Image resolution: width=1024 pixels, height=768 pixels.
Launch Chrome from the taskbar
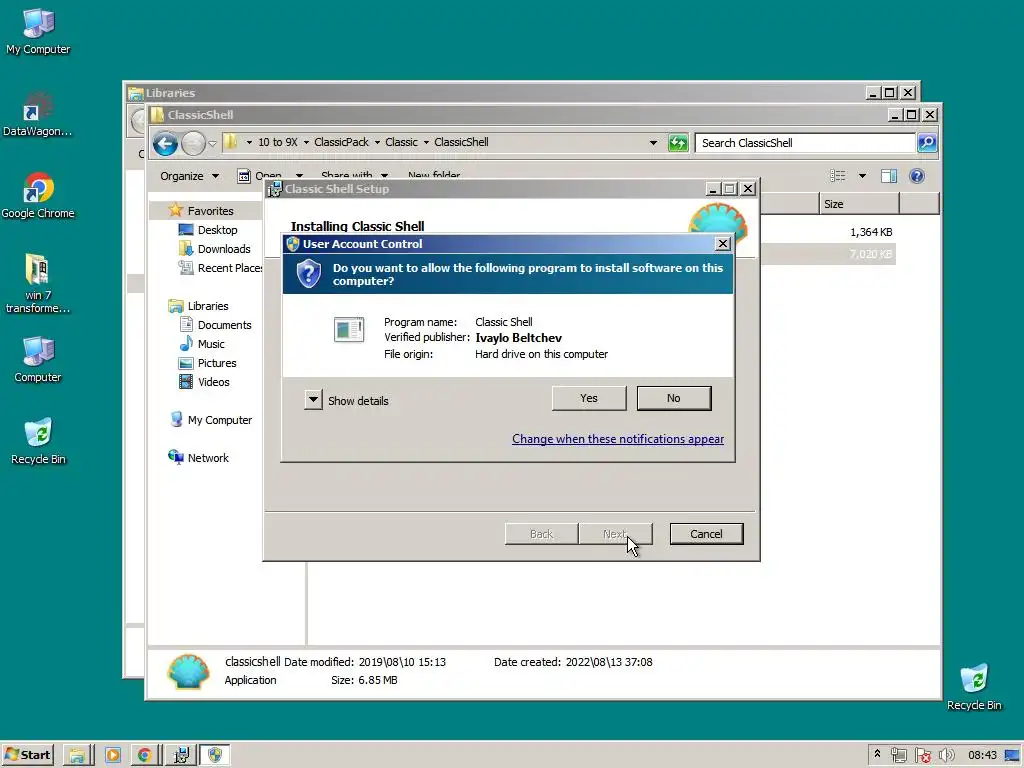(x=144, y=755)
